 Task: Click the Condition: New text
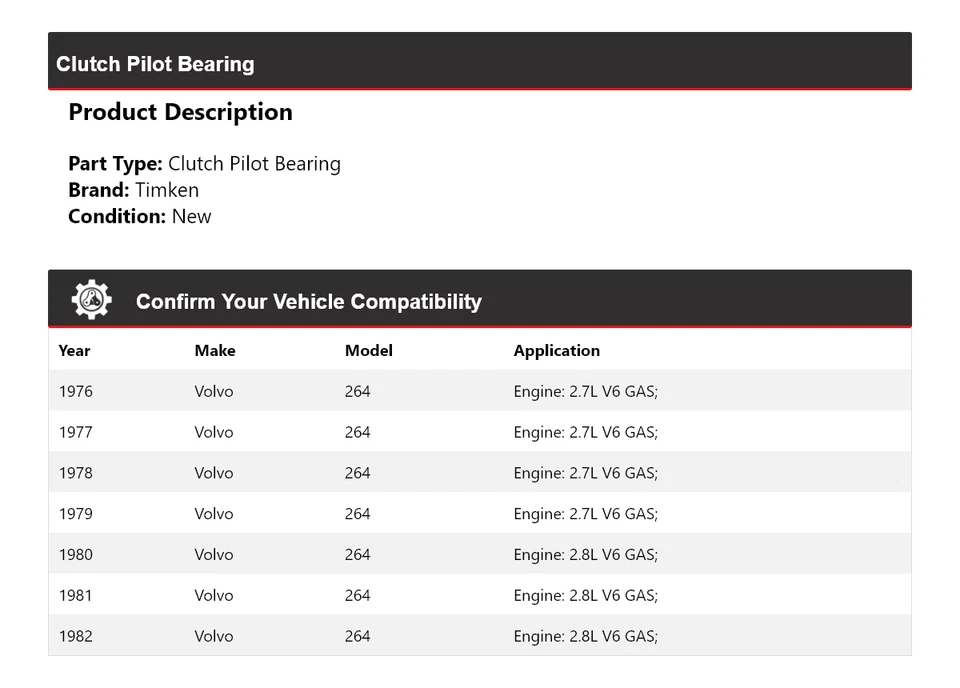coord(140,216)
